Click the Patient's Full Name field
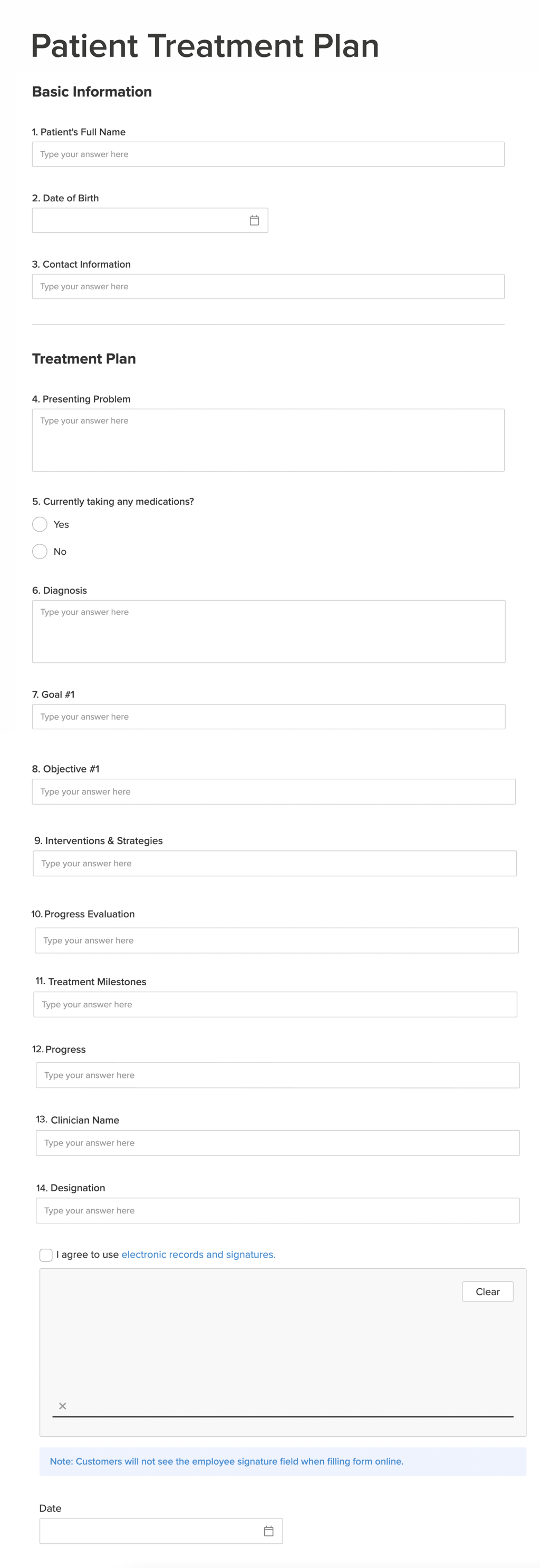 coord(268,154)
